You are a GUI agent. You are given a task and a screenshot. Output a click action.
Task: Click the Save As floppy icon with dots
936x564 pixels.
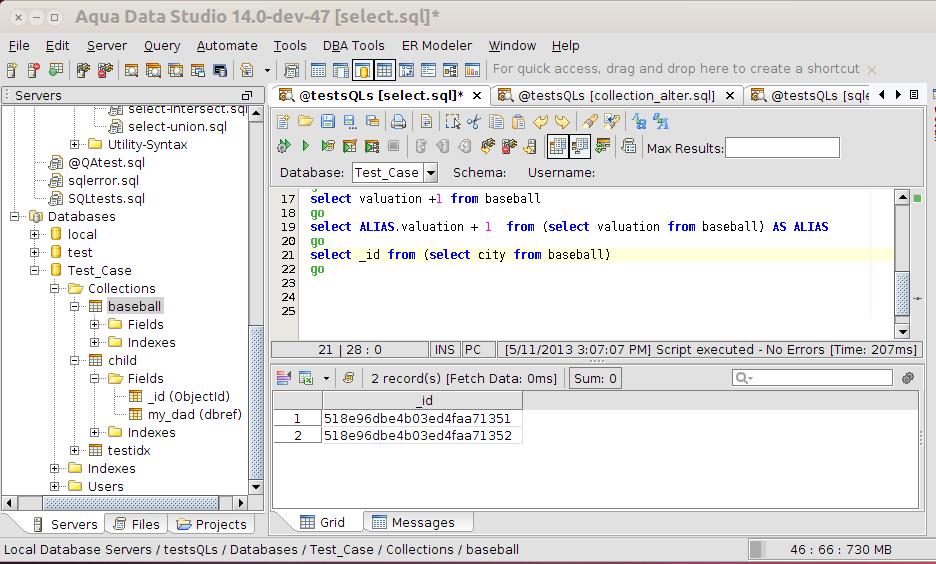tap(350, 122)
